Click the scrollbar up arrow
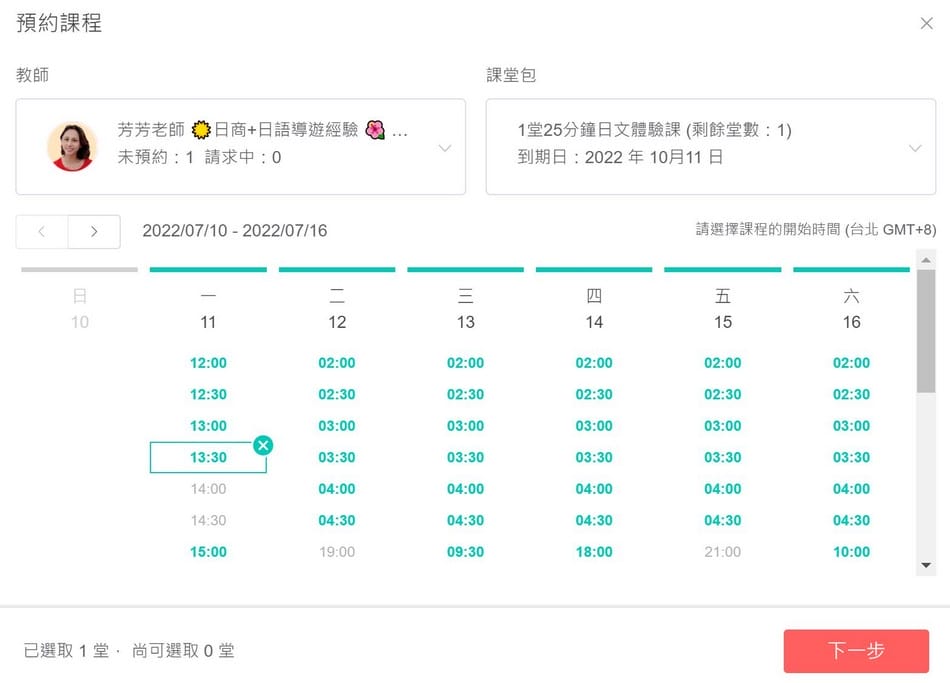Screen dimensions: 950x683 (x=926, y=260)
